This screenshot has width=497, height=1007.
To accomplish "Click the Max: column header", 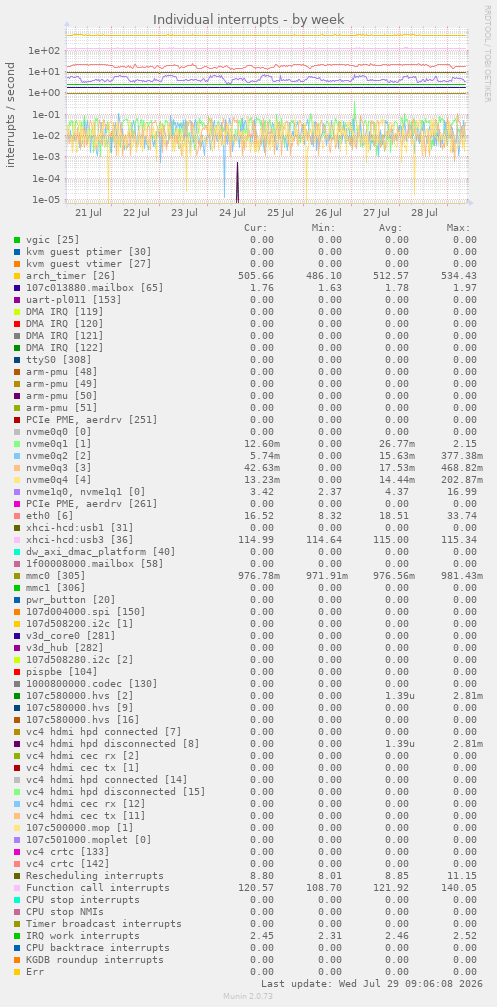I will coord(458,227).
